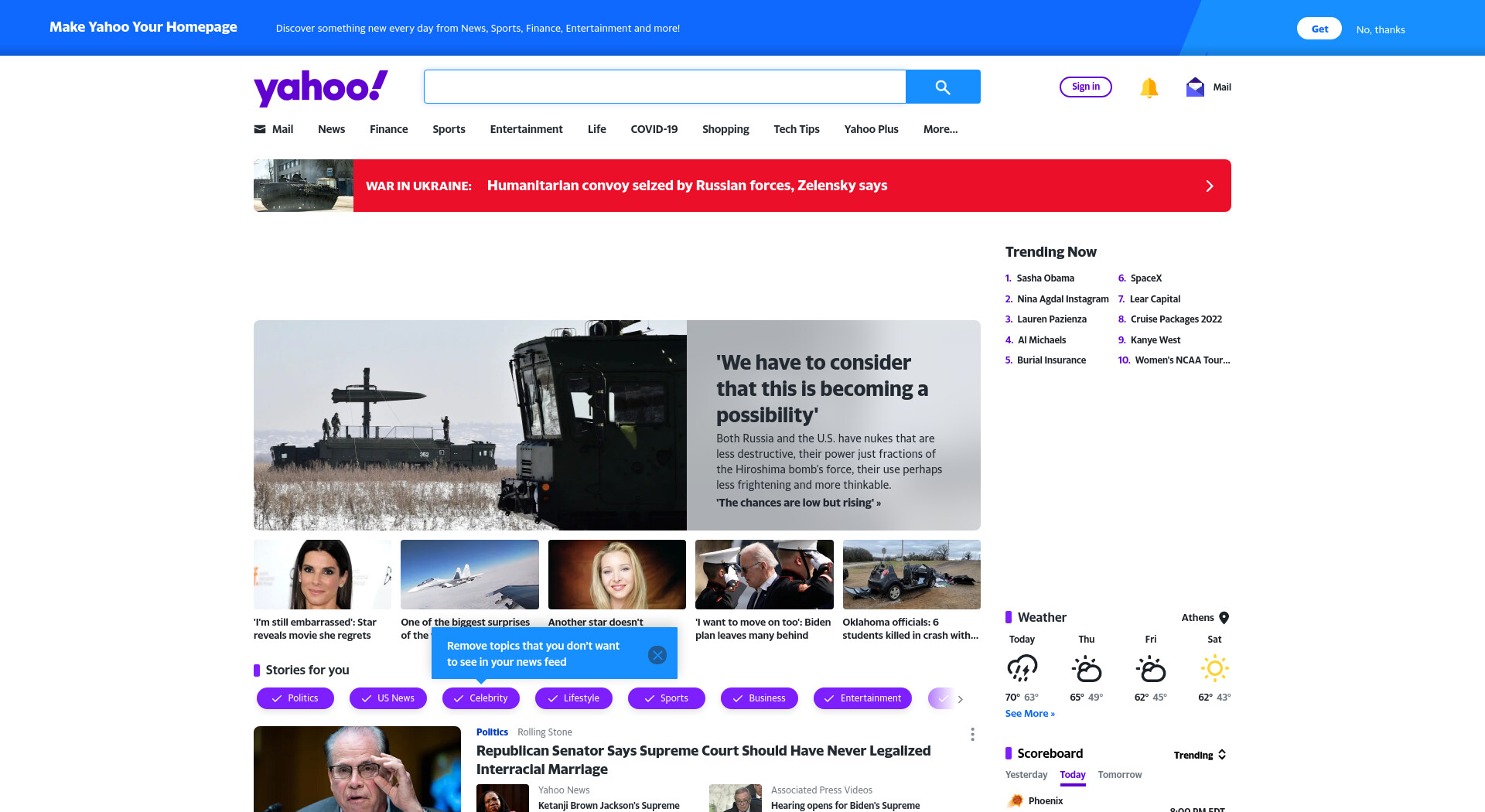This screenshot has width=1485, height=812.
Task: Toggle the Entertainment topic chip
Action: (863, 698)
